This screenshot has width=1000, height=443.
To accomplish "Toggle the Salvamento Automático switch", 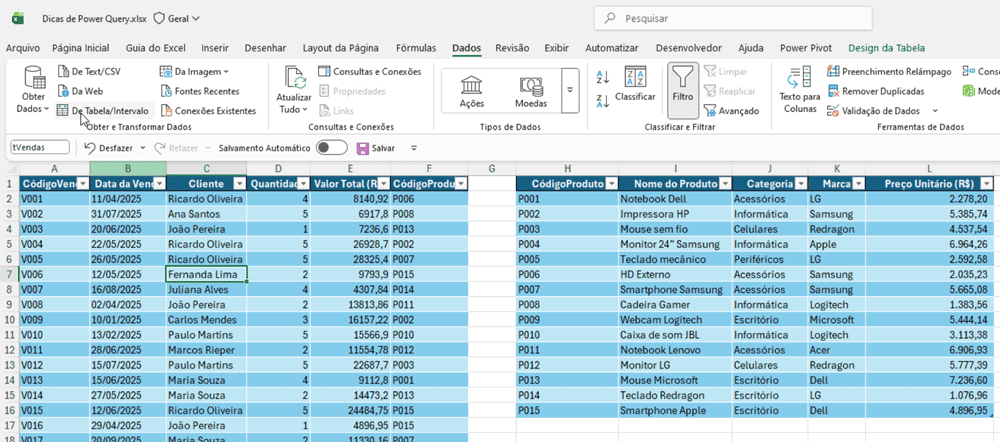I will (x=331, y=148).
